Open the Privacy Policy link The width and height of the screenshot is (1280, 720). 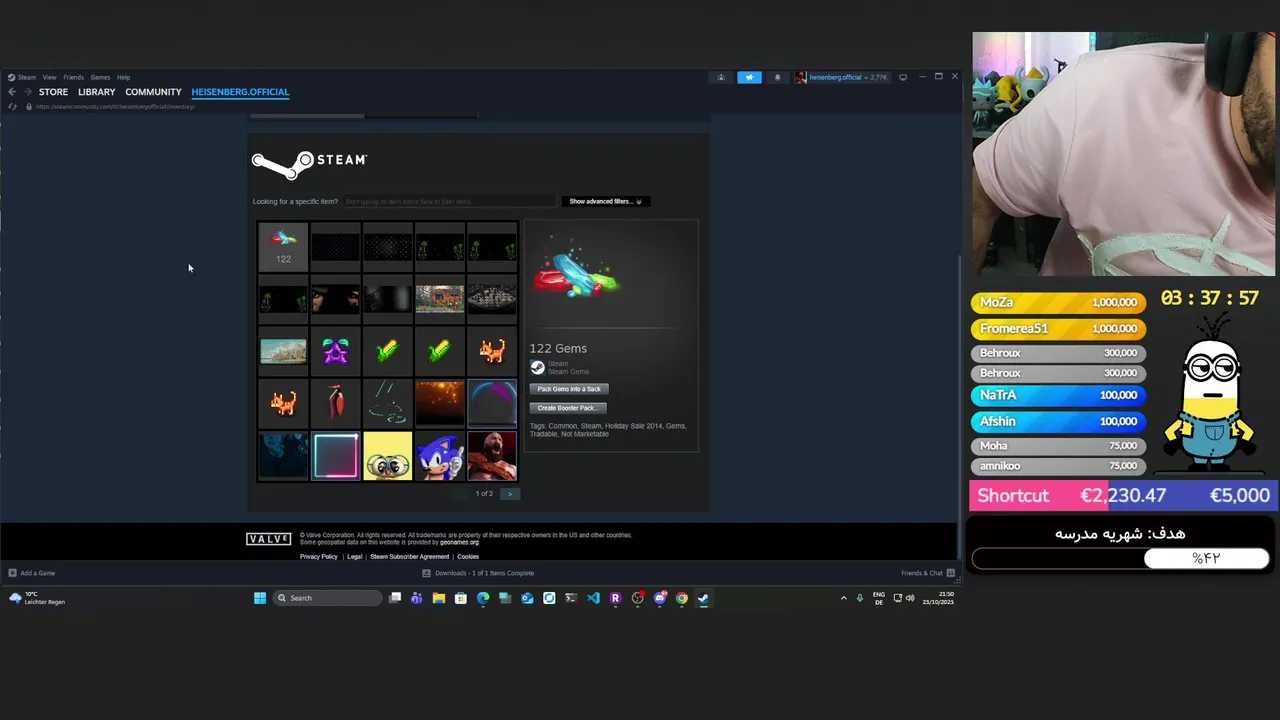pyautogui.click(x=318, y=557)
